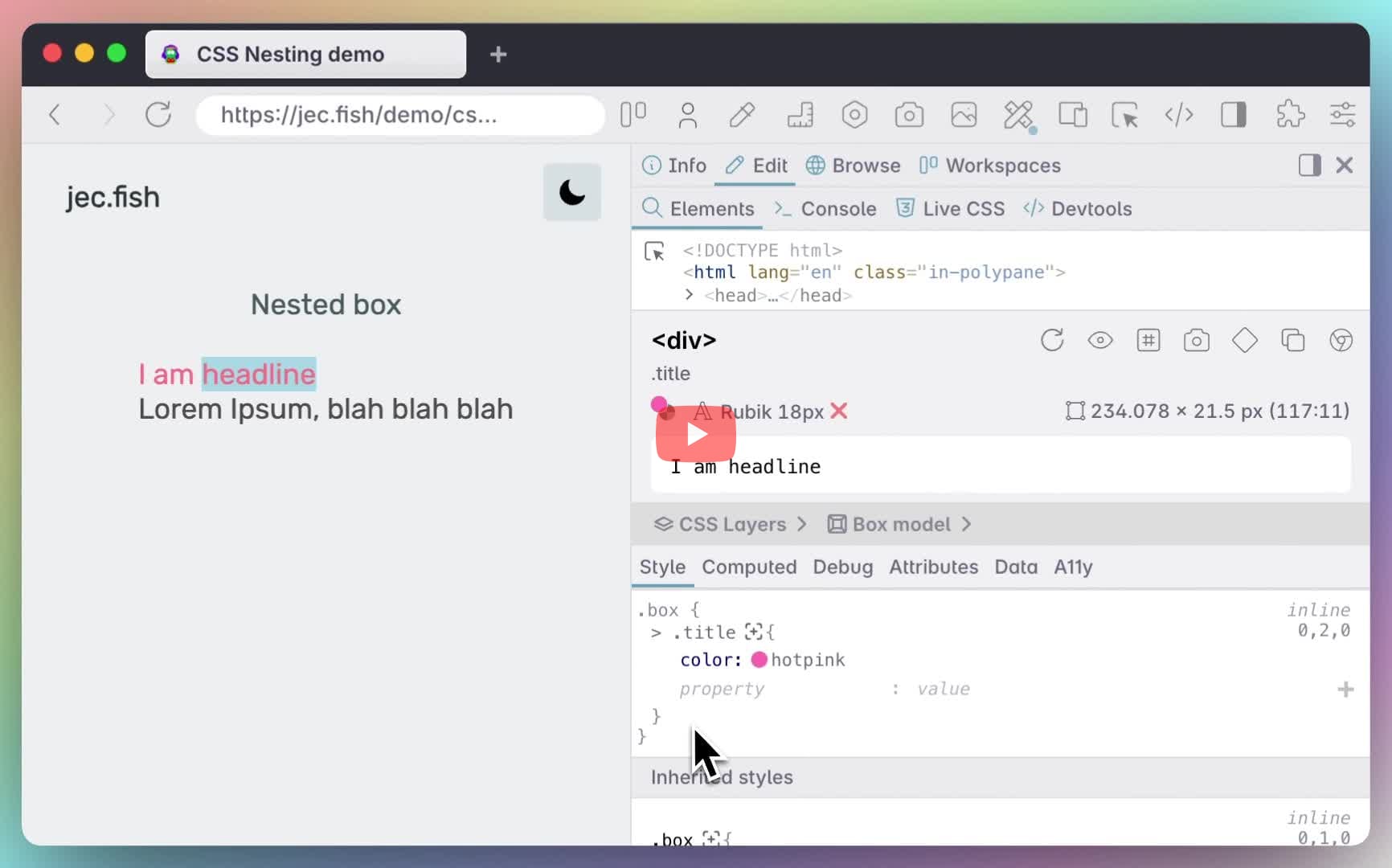Click the forward navigation arrow
Image resolution: width=1392 pixels, height=868 pixels.
click(x=108, y=115)
